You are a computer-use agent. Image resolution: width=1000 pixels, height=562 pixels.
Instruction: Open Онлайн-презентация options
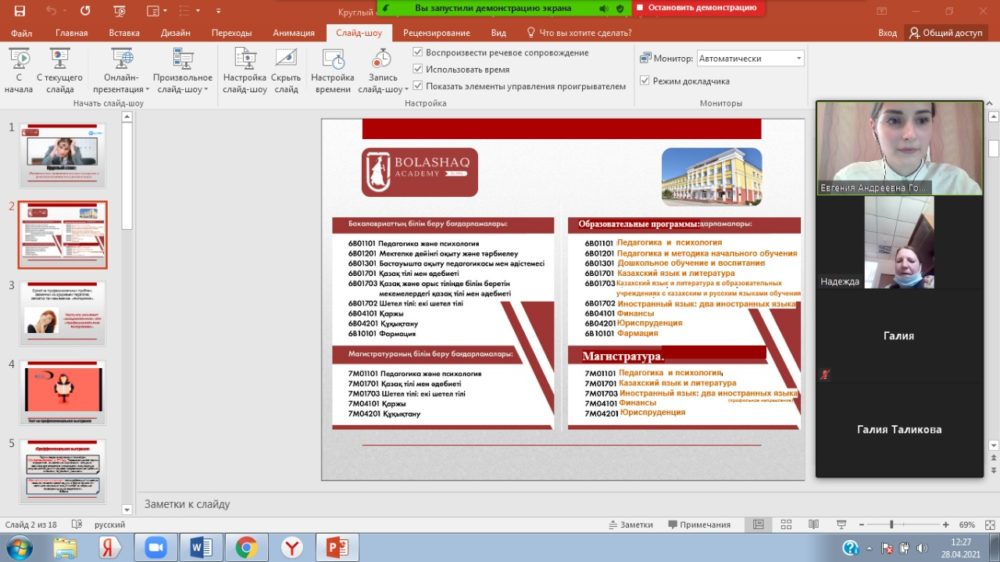(121, 71)
